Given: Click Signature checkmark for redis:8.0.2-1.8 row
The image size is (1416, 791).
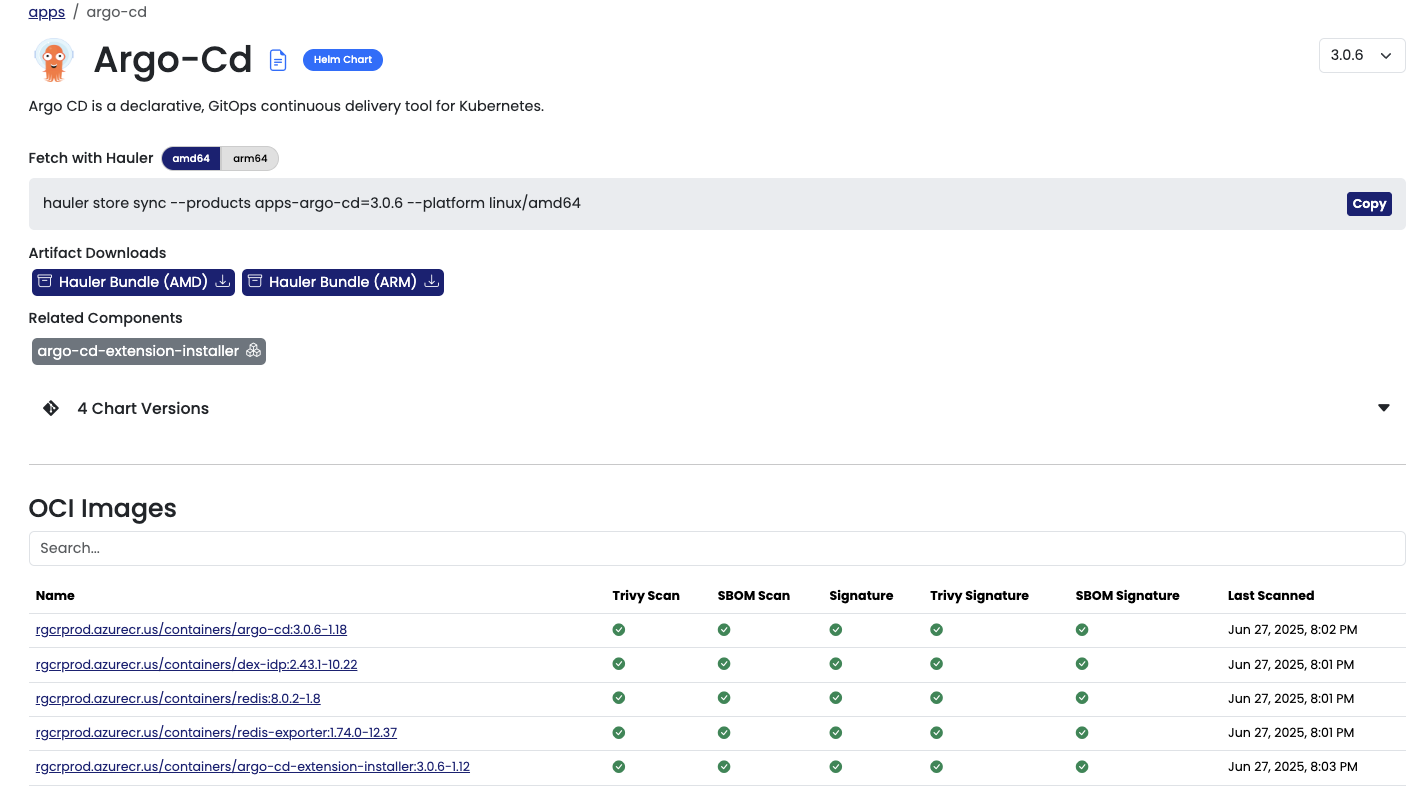Looking at the screenshot, I should pos(836,698).
